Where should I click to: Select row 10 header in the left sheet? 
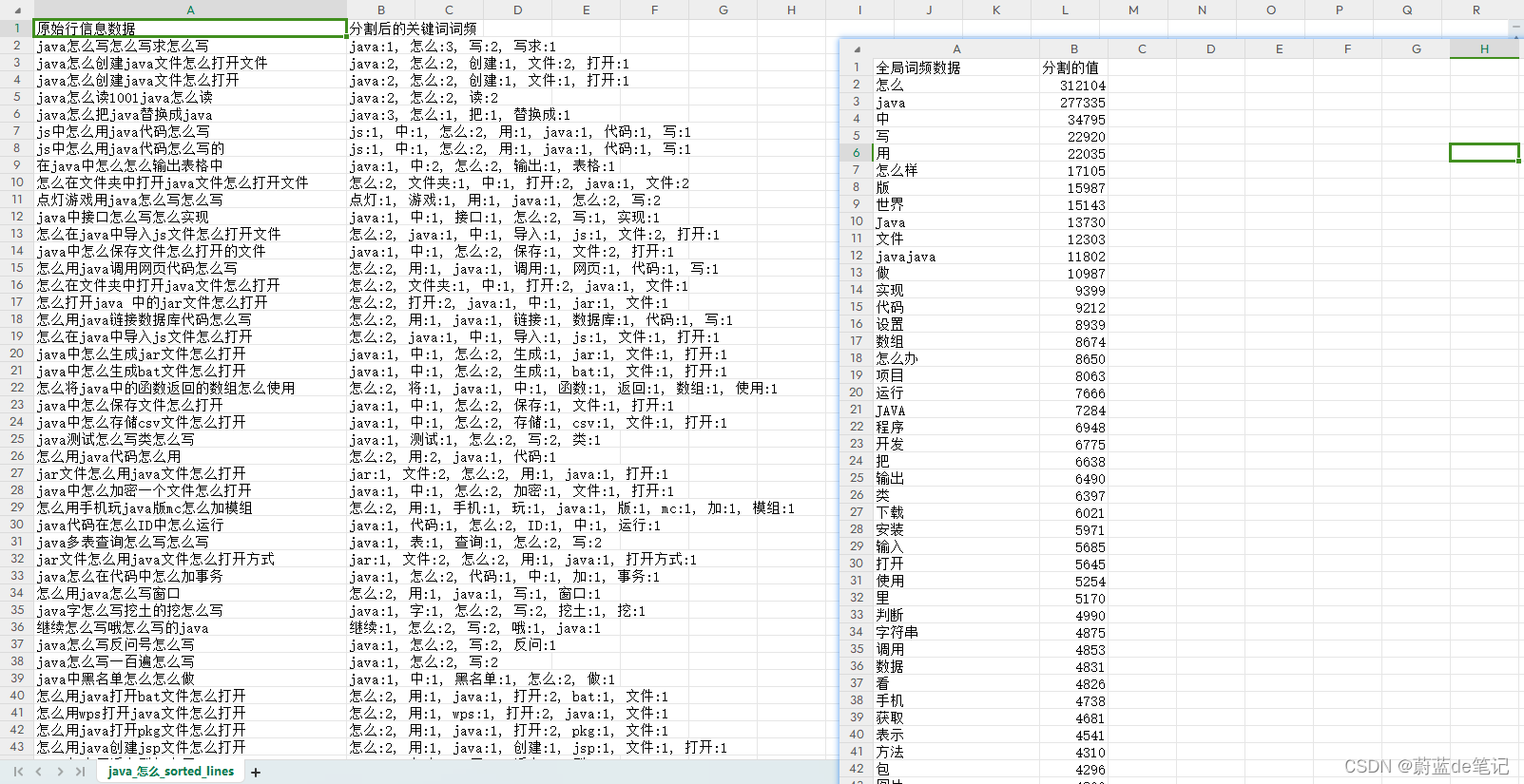coord(17,182)
